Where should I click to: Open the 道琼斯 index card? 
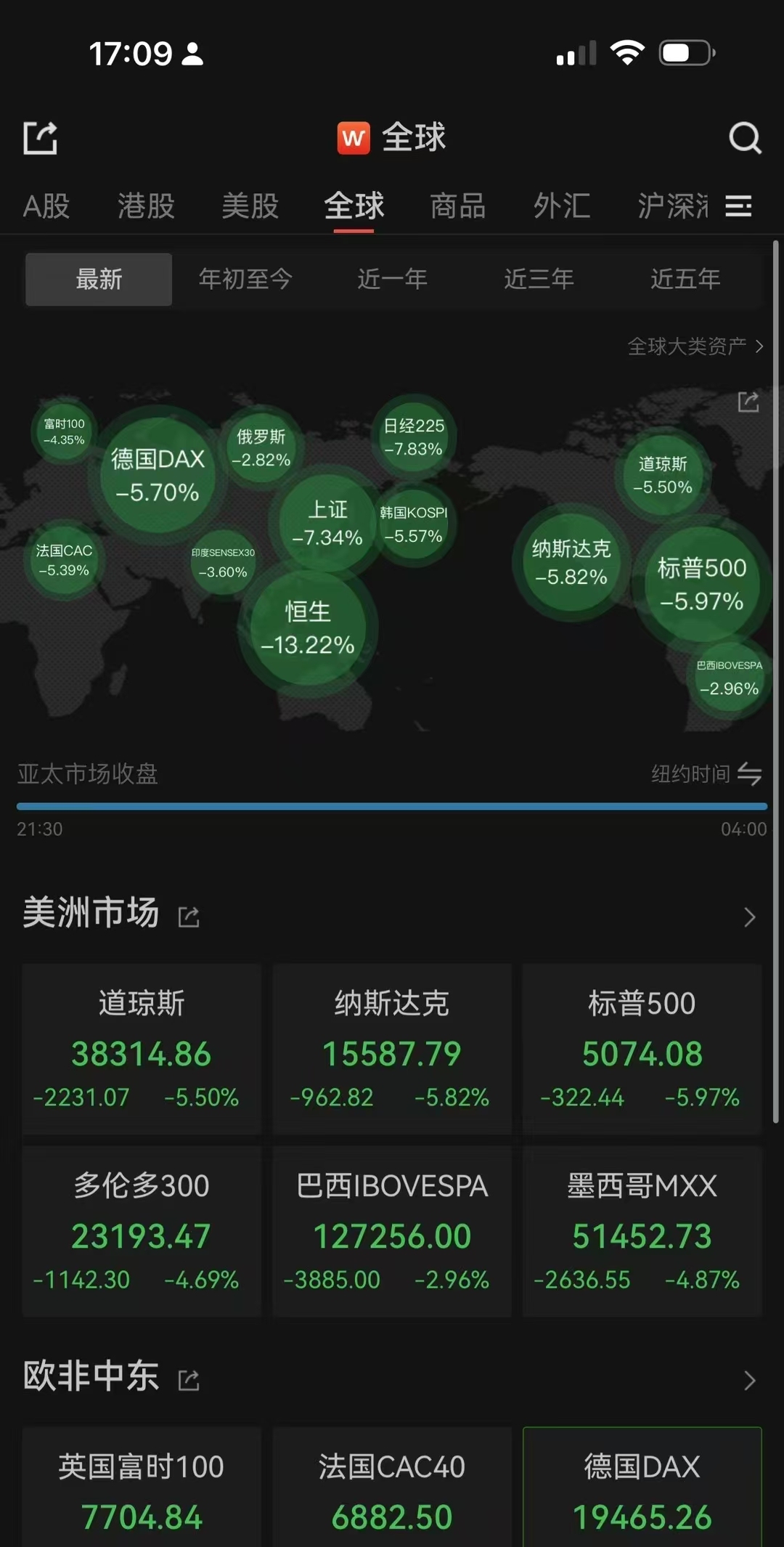(142, 1049)
